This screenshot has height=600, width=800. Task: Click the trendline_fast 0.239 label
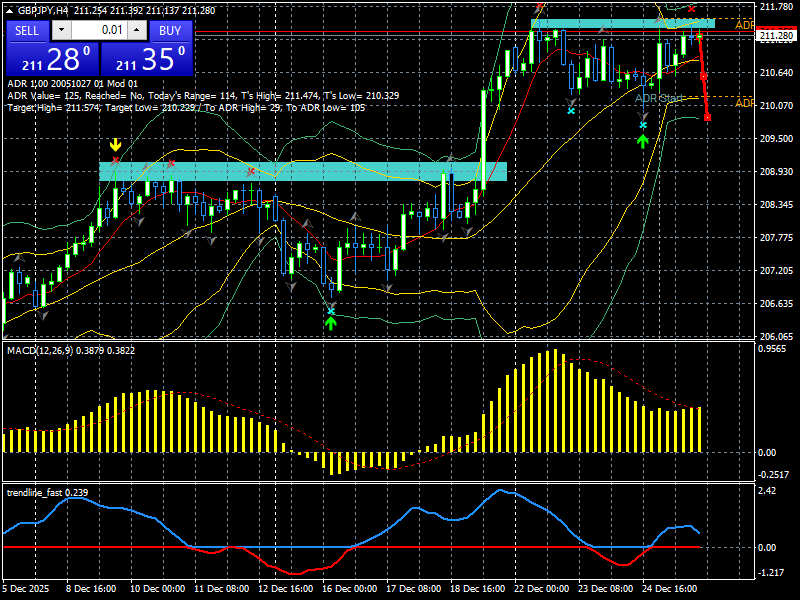(47, 492)
